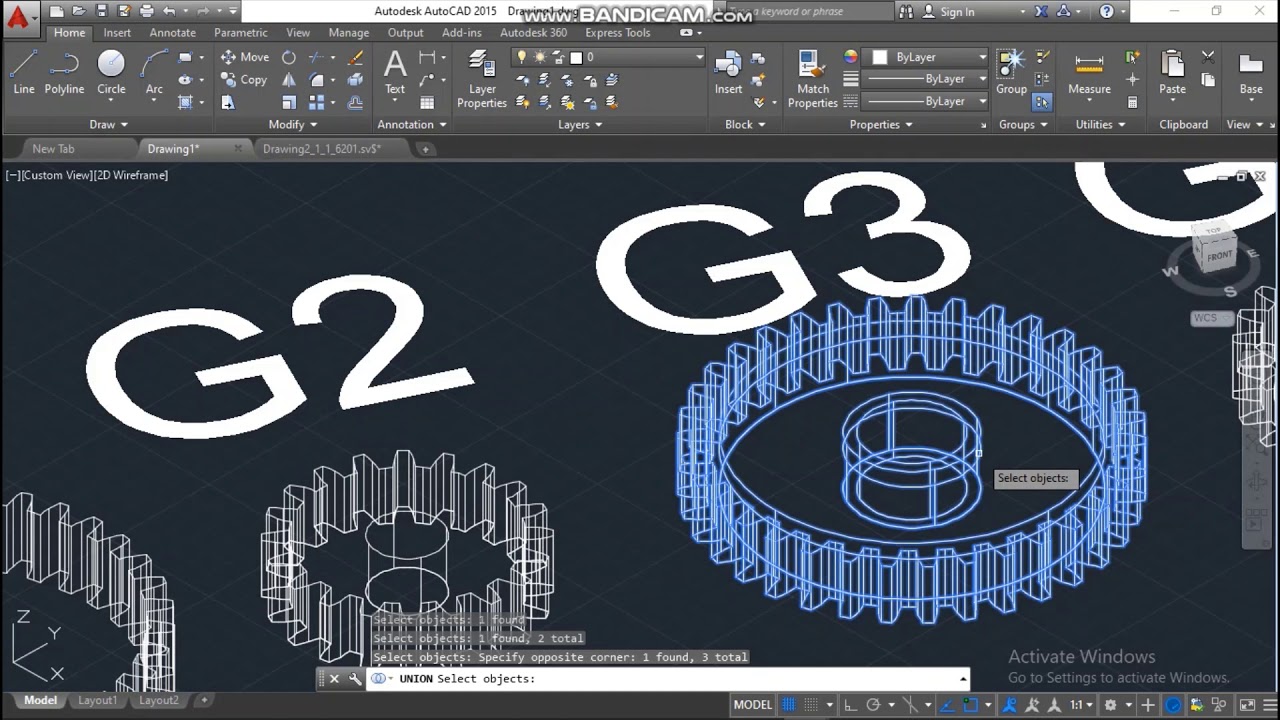
Task: Click the Rotate tool icon
Action: 289,57
